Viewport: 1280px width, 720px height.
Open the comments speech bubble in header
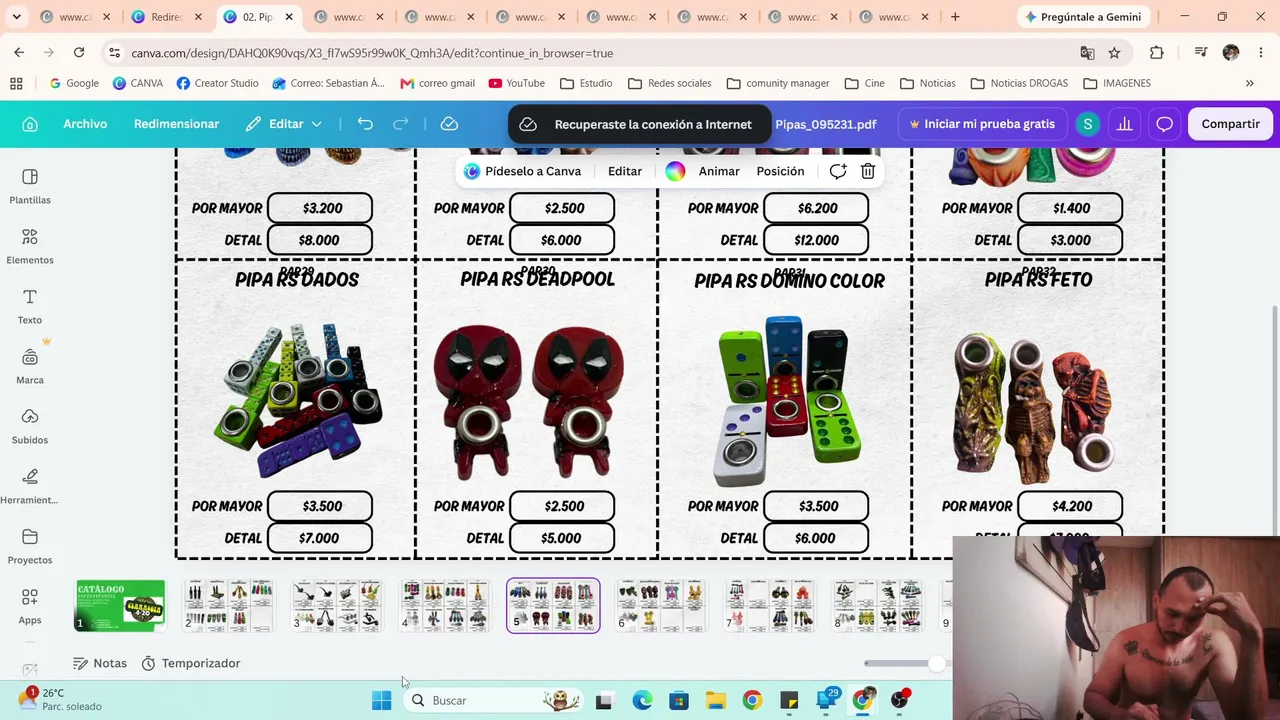pos(1164,124)
